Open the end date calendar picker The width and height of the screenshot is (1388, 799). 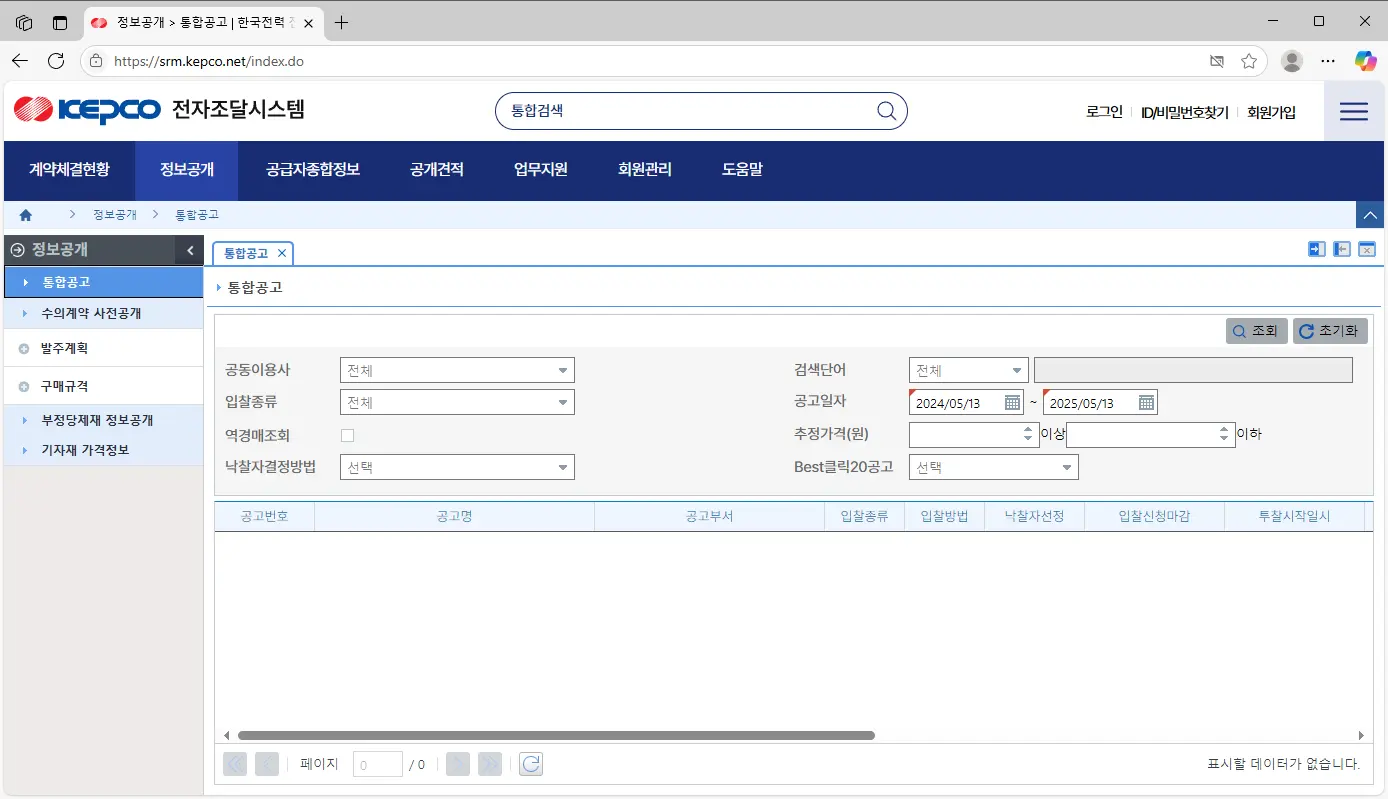point(1146,403)
